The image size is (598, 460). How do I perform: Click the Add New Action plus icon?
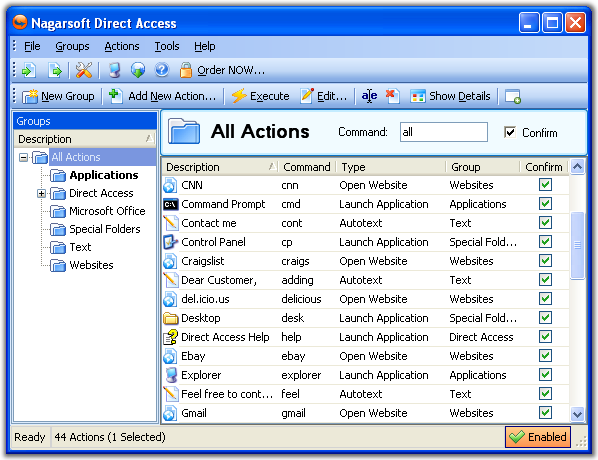[116, 96]
